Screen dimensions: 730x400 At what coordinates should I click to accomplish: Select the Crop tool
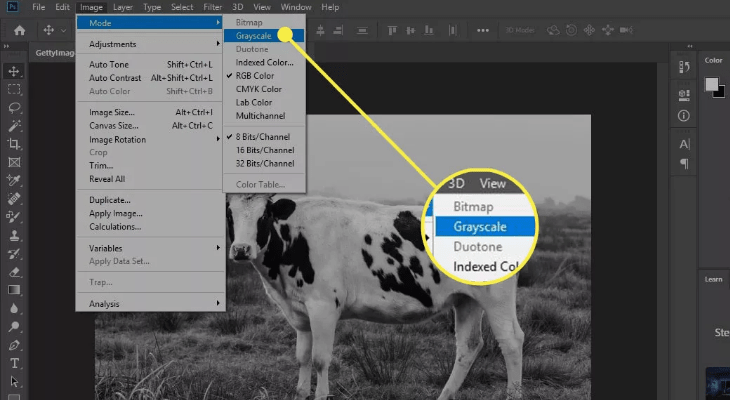coord(15,144)
